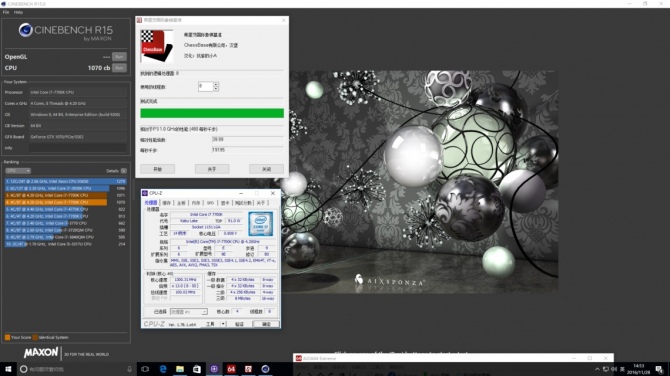670x376 pixels.
Task: Select ranking row i7-3720QM CPU
Action: point(65,230)
